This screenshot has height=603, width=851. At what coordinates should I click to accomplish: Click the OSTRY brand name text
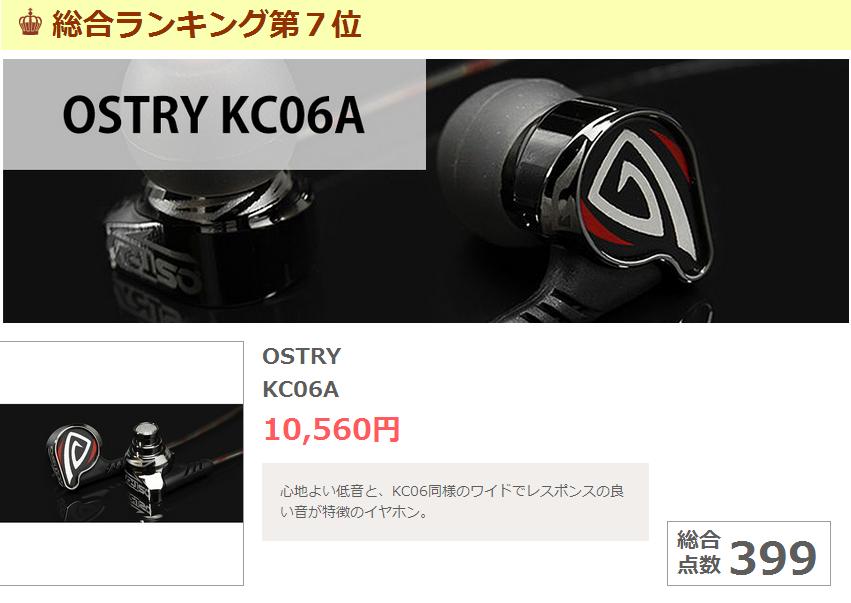(301, 357)
